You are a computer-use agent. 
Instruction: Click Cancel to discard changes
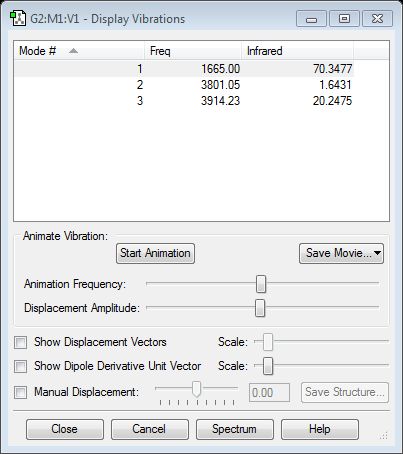[x=150, y=429]
